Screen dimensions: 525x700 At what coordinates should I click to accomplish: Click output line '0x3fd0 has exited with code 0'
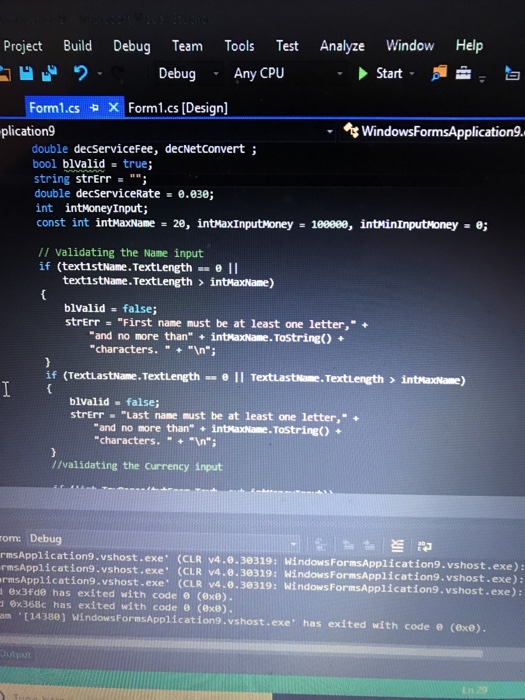117,594
